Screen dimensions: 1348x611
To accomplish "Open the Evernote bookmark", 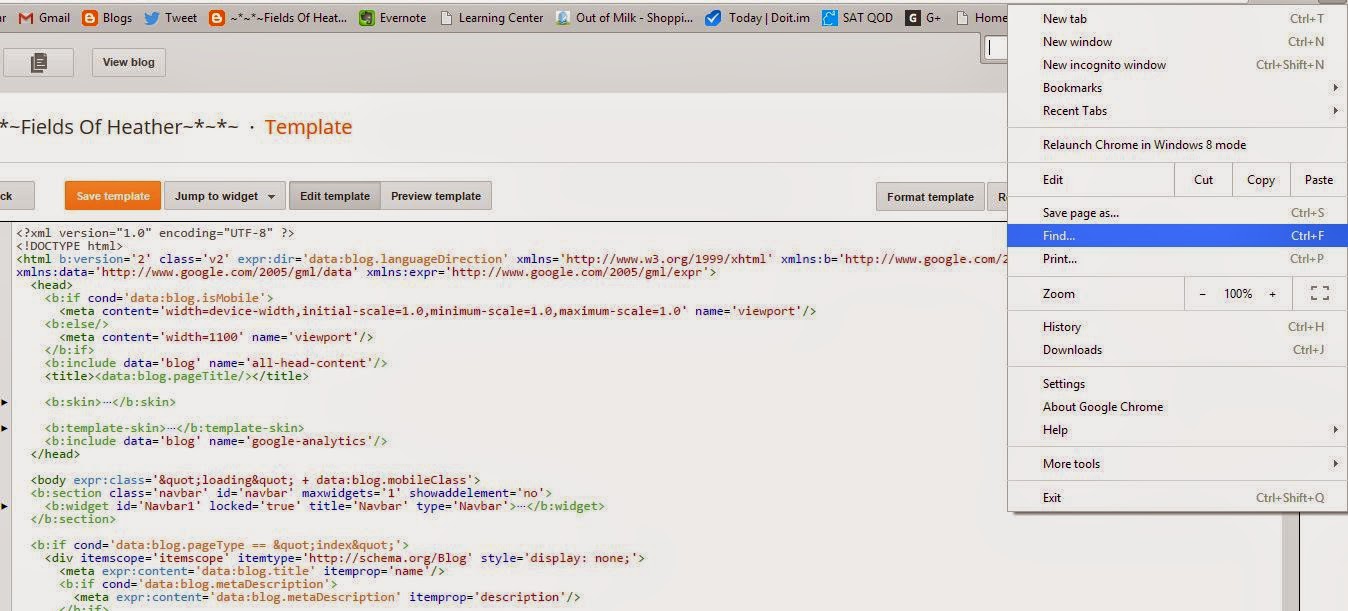I will pos(392,17).
